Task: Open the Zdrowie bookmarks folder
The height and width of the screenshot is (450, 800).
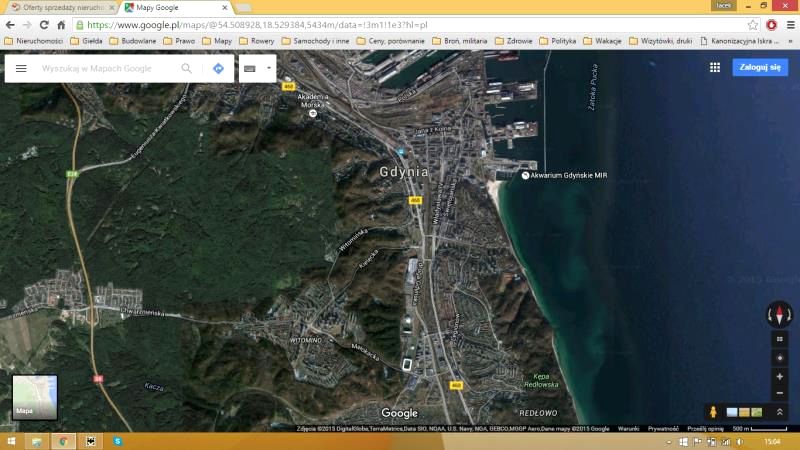Action: [513, 41]
